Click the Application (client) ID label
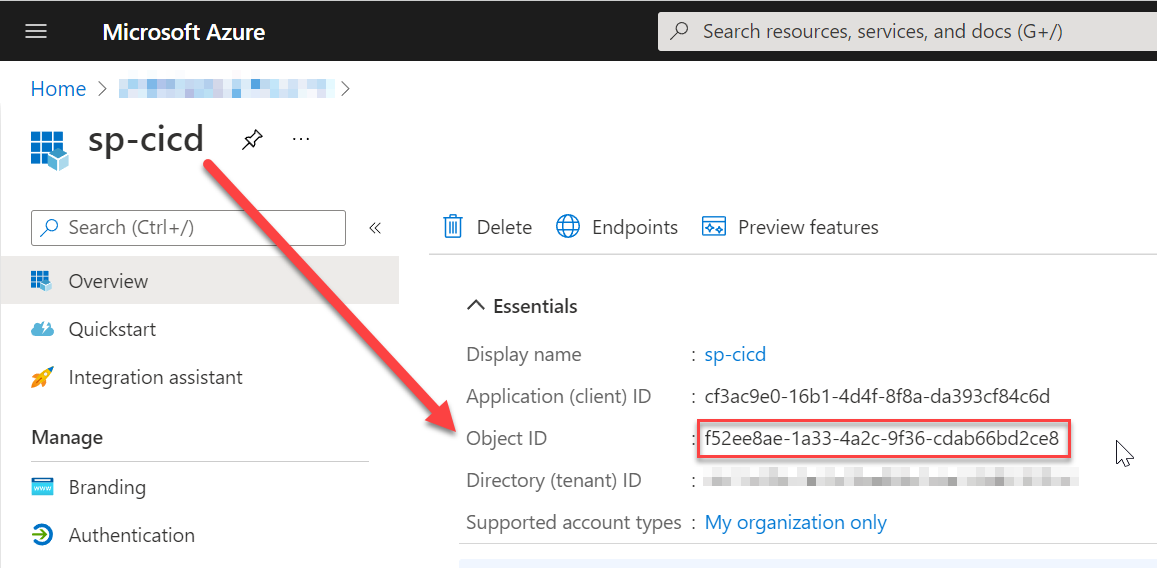The width and height of the screenshot is (1157, 568). tap(559, 397)
